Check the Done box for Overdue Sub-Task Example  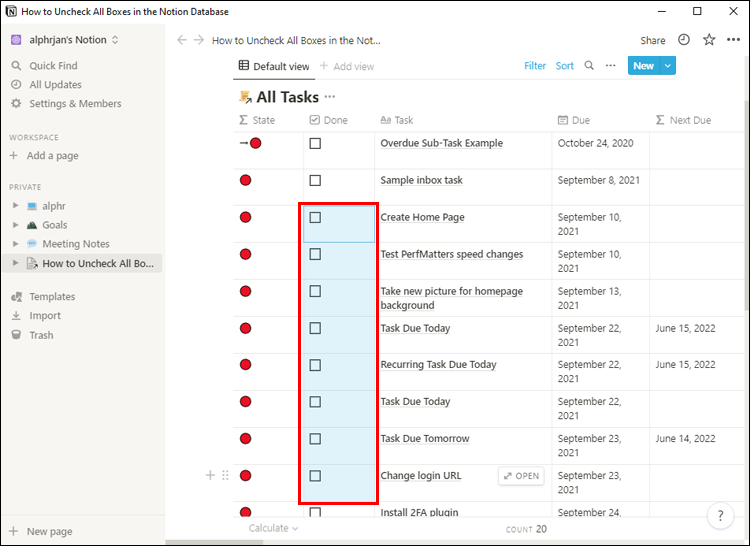tap(315, 144)
